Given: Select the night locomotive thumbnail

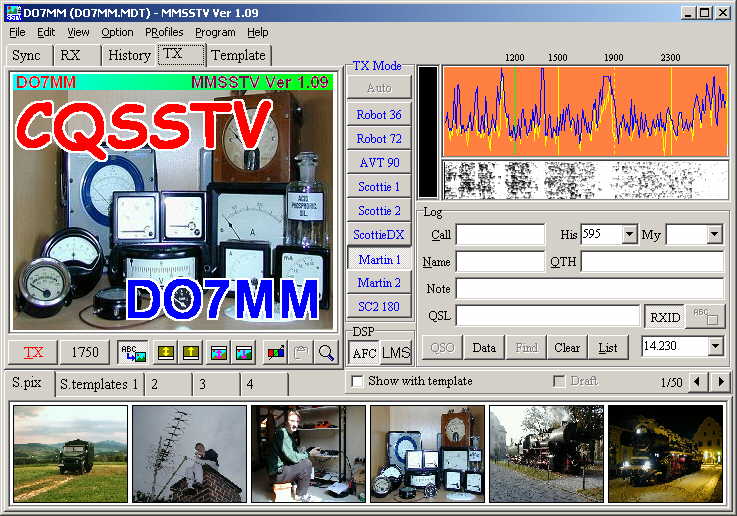Looking at the screenshot, I should coord(666,454).
